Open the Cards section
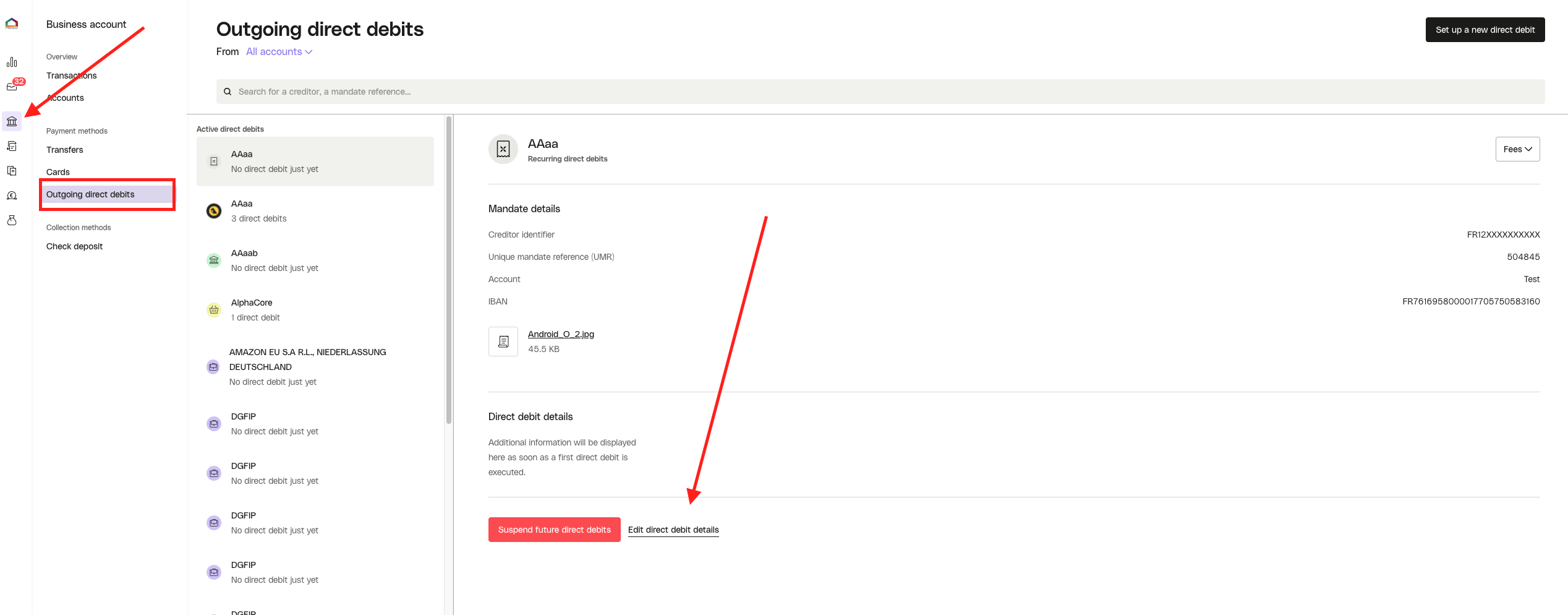The height and width of the screenshot is (615, 1568). (58, 172)
